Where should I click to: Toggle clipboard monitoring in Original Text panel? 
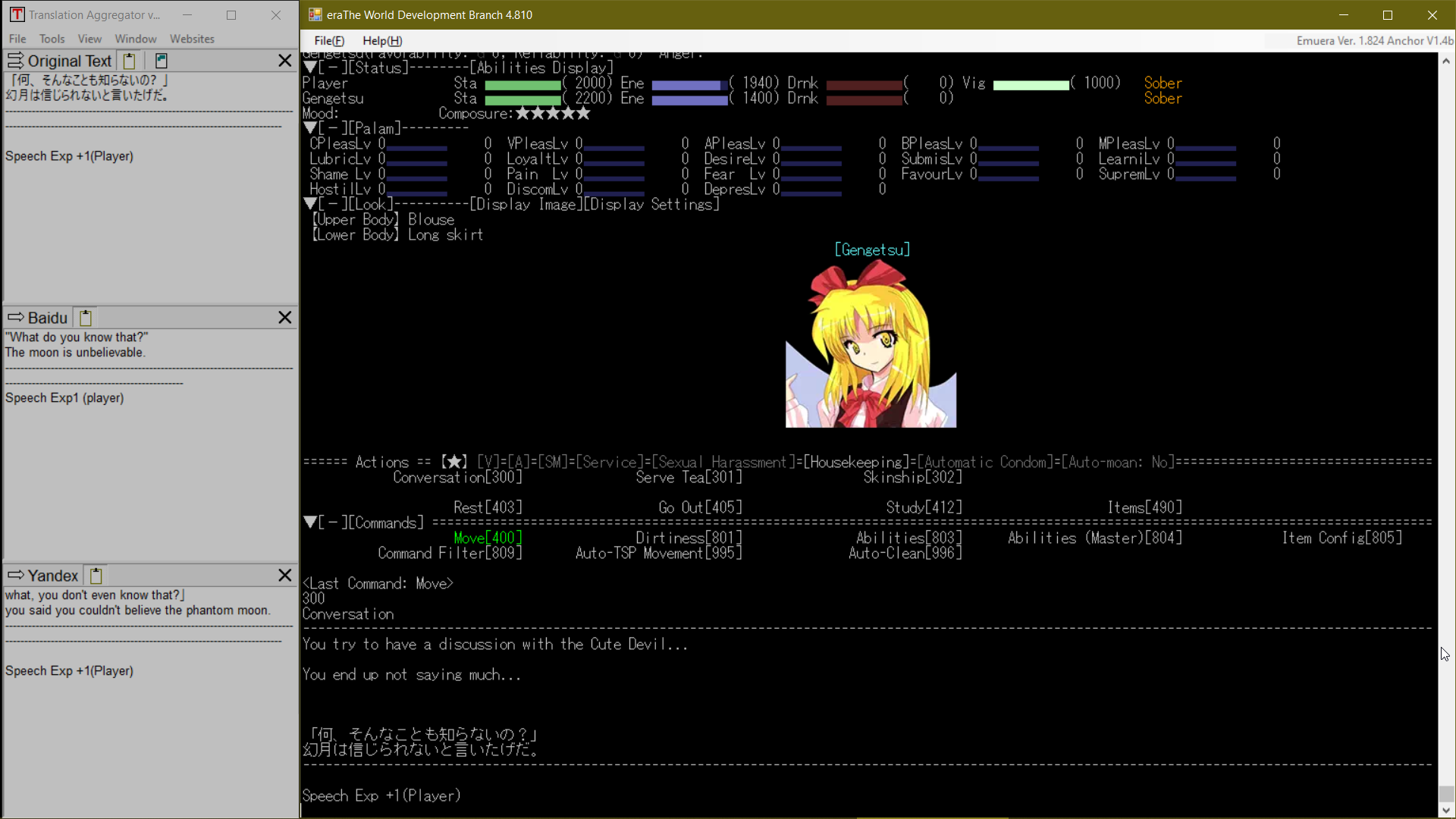click(130, 61)
